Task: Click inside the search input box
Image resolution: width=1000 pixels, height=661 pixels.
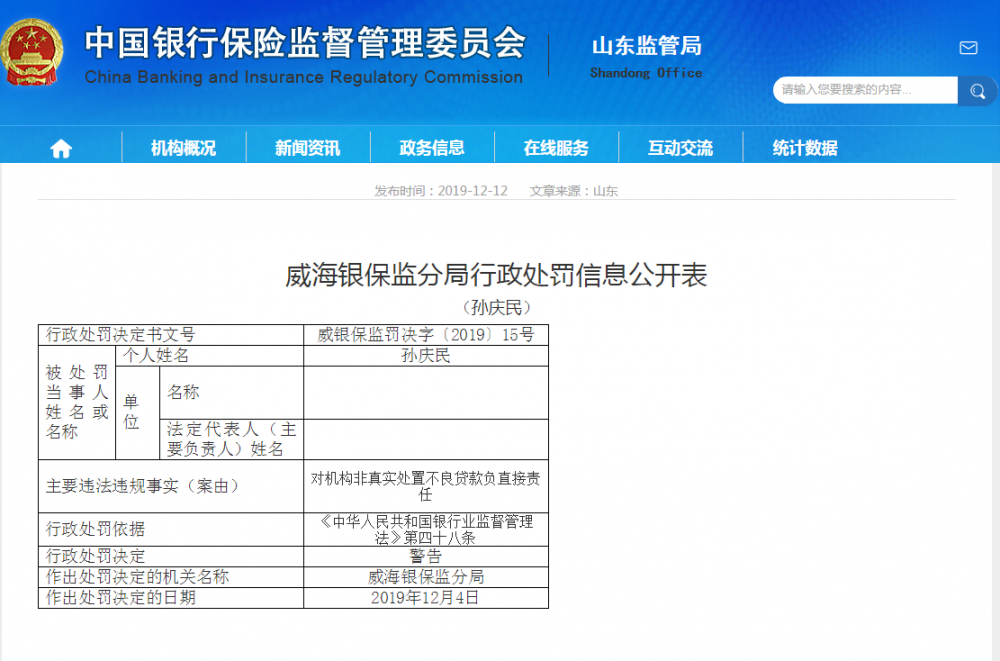Action: click(x=860, y=90)
